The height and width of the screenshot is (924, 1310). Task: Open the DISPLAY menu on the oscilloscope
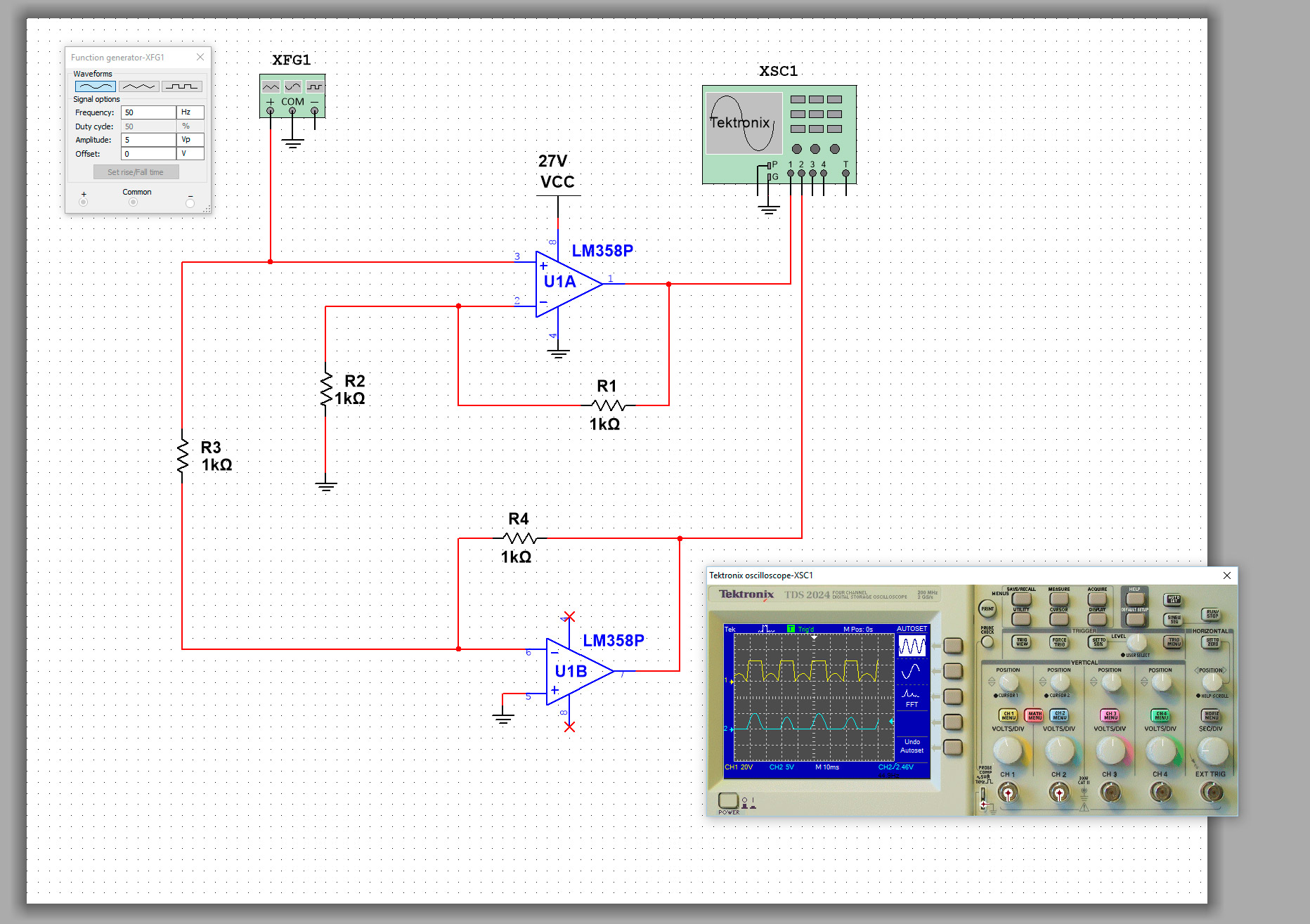pos(1097,618)
